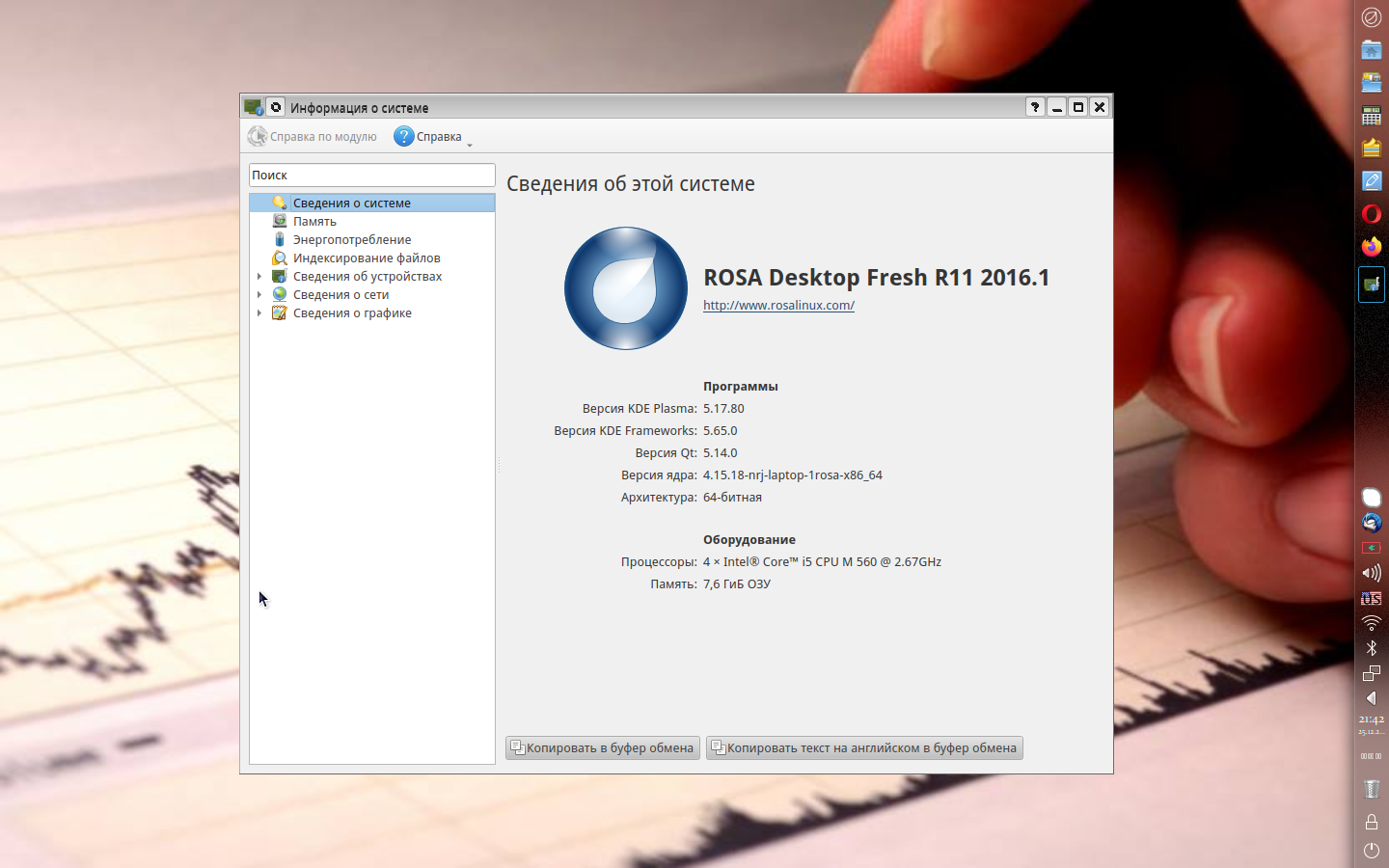Open the Wi-Fi network indicator
Screen dimensions: 1389x868
click(x=1371, y=623)
